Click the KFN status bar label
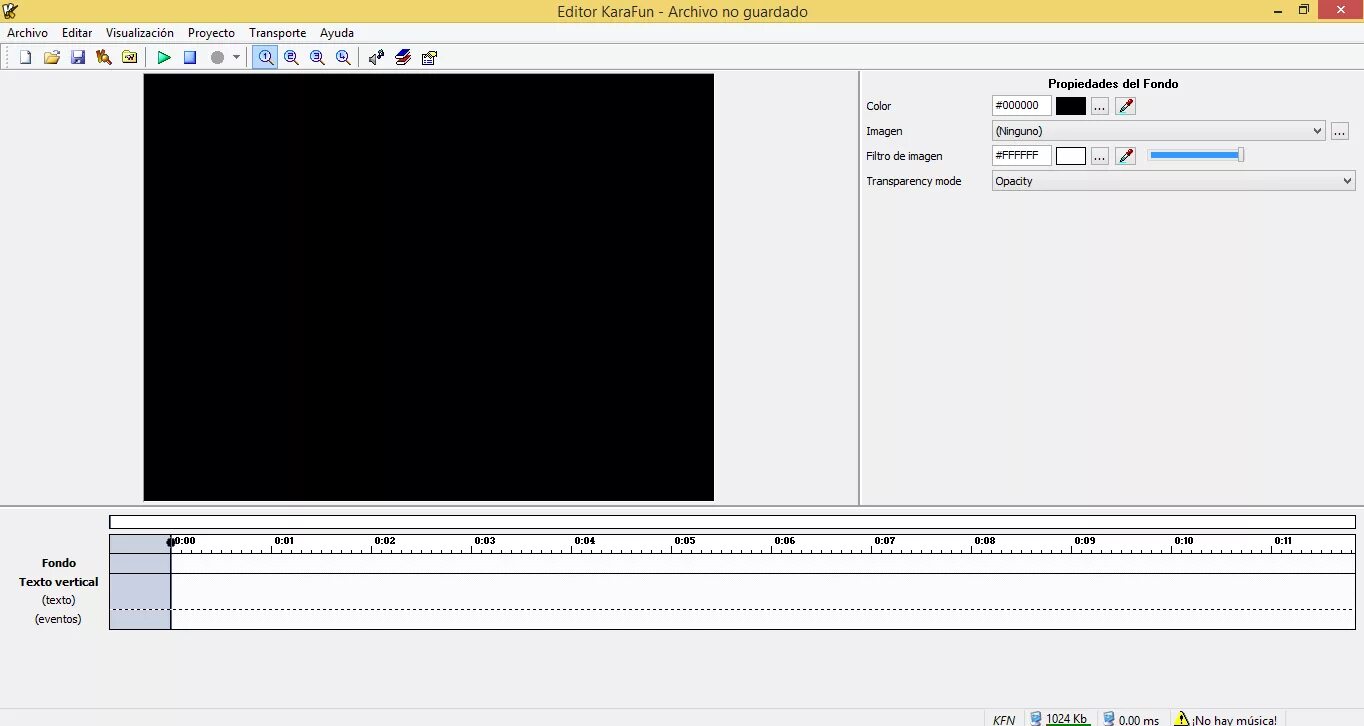Image resolution: width=1364 pixels, height=726 pixels. pos(1004,720)
